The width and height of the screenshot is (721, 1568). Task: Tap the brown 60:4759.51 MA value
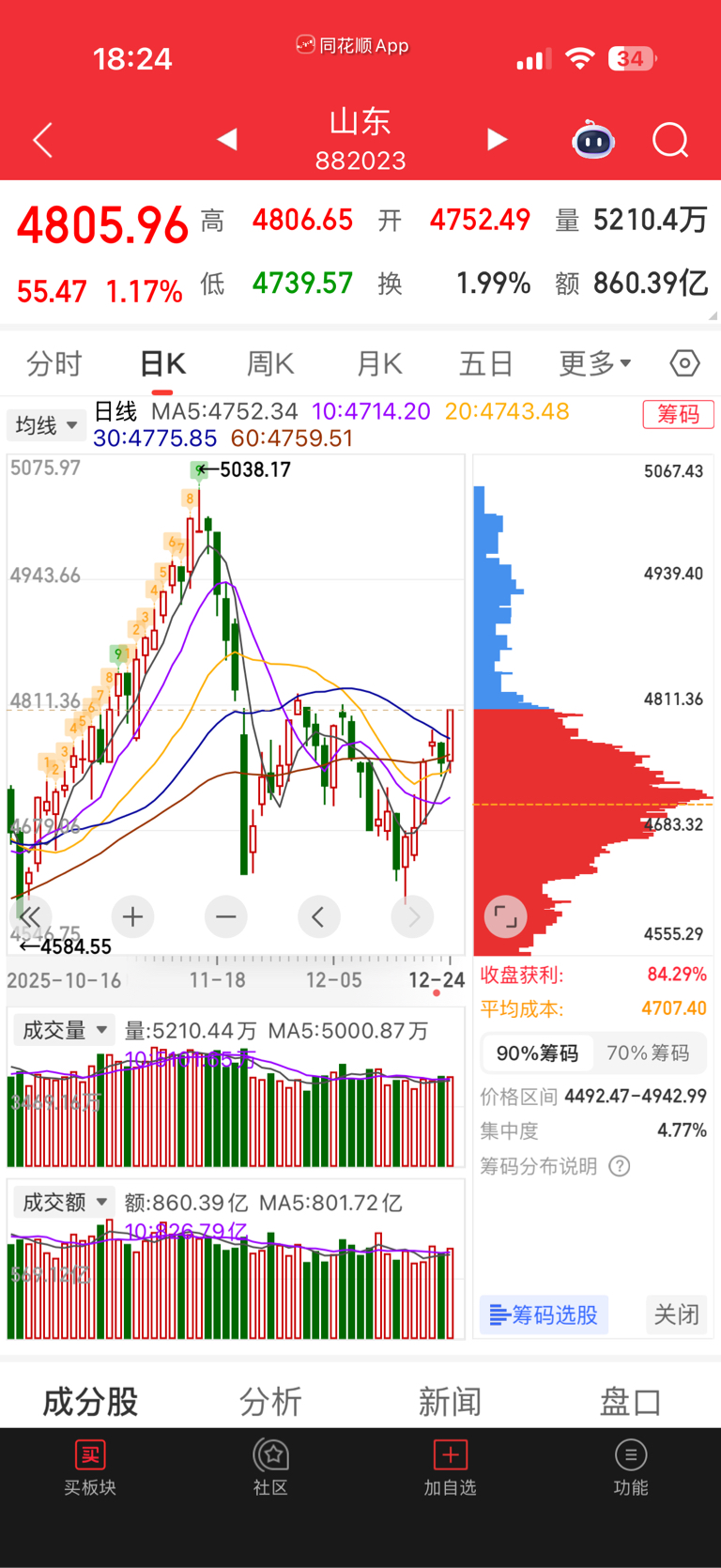(292, 438)
